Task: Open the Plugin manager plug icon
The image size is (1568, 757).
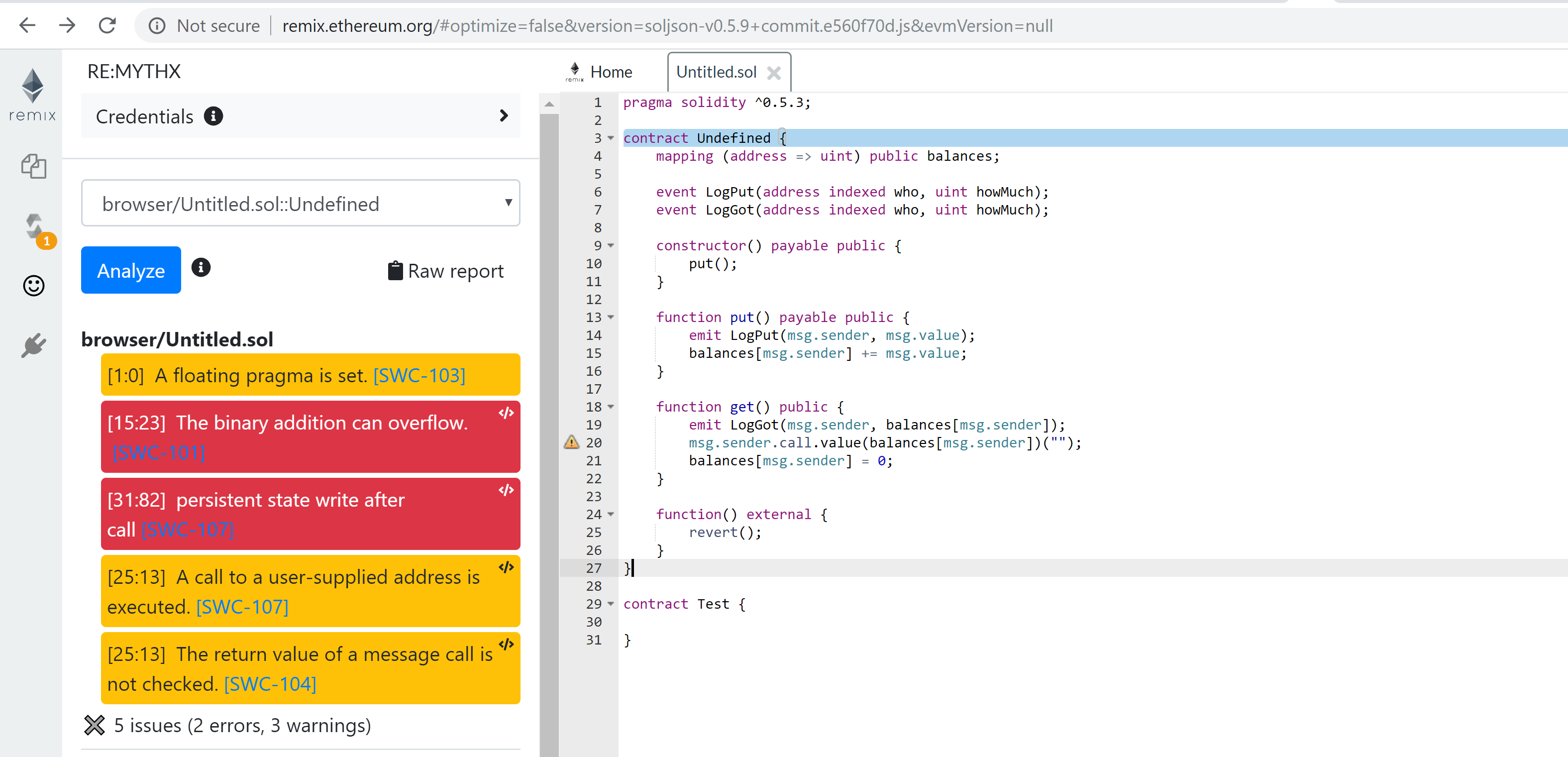Action: (33, 345)
